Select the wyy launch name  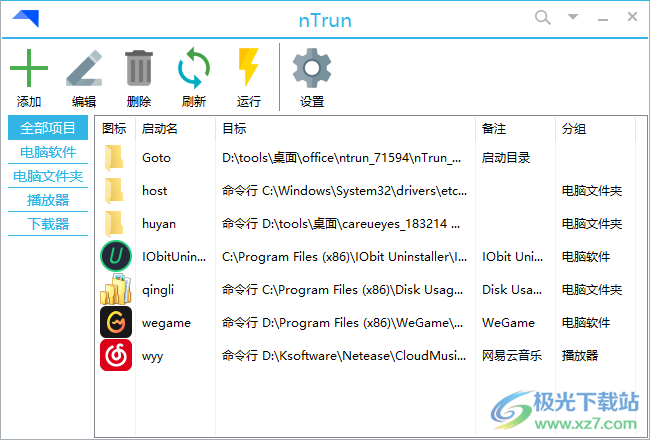coord(153,356)
